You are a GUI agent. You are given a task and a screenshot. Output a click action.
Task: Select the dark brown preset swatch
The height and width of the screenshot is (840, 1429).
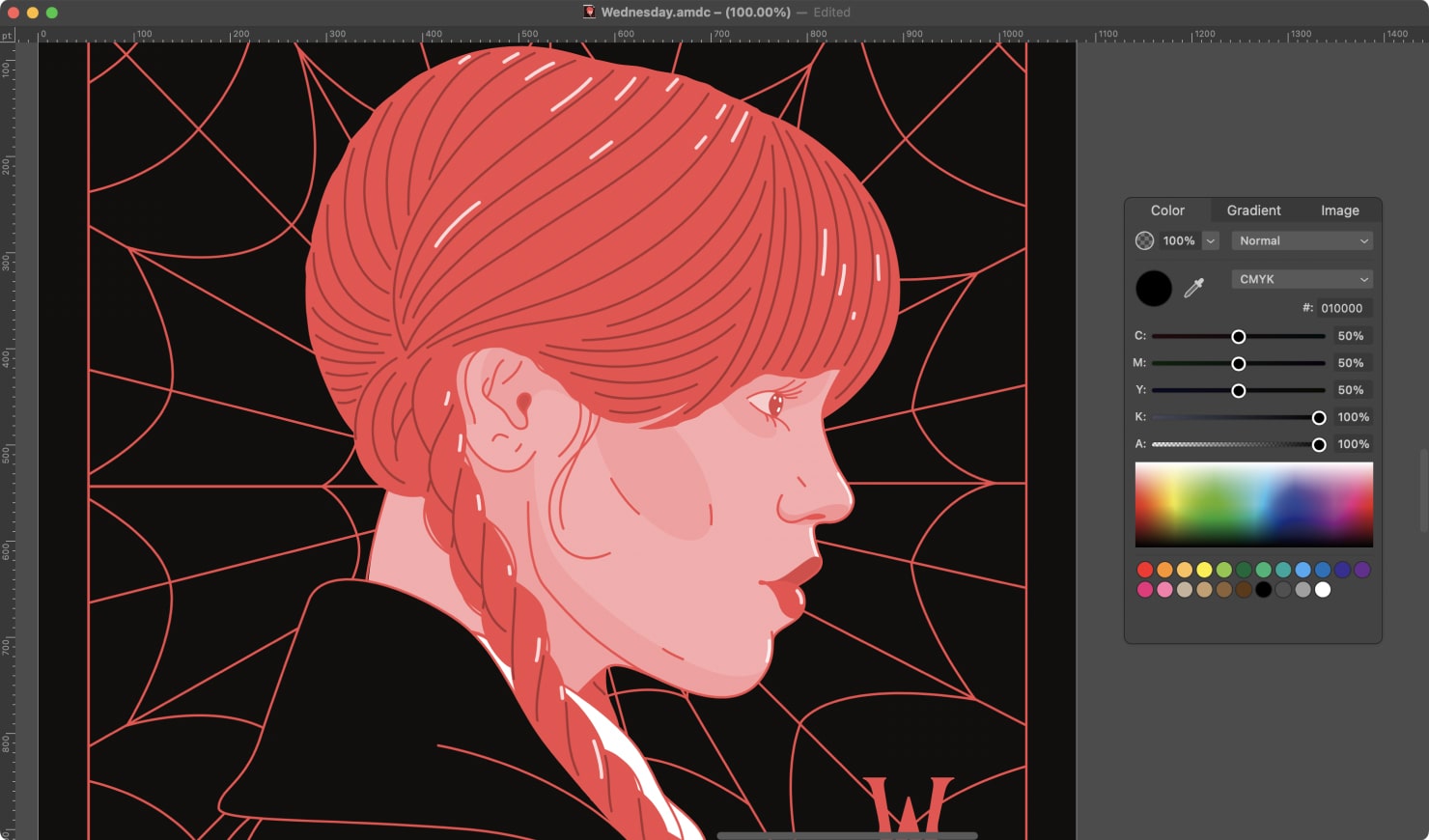click(x=1244, y=589)
